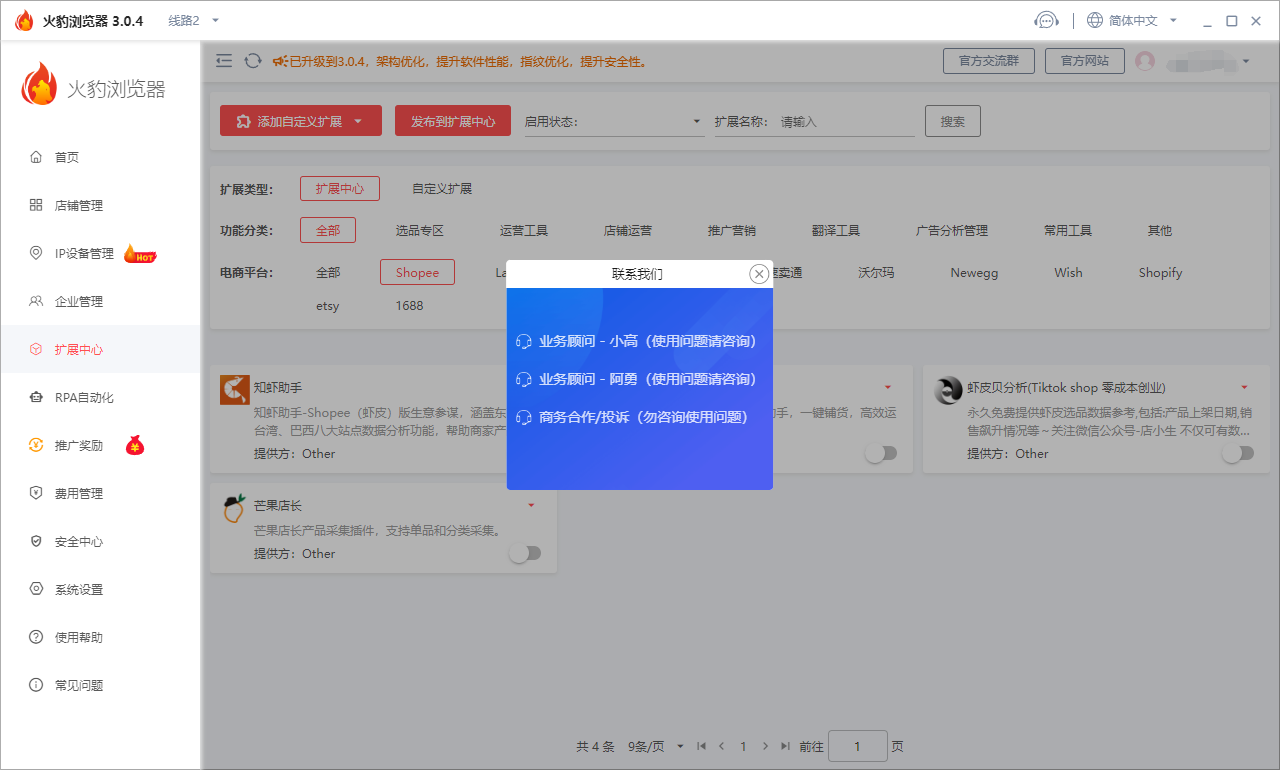
Task: Enable the 虾皮贝分析 extension toggle
Action: pos(1238,453)
